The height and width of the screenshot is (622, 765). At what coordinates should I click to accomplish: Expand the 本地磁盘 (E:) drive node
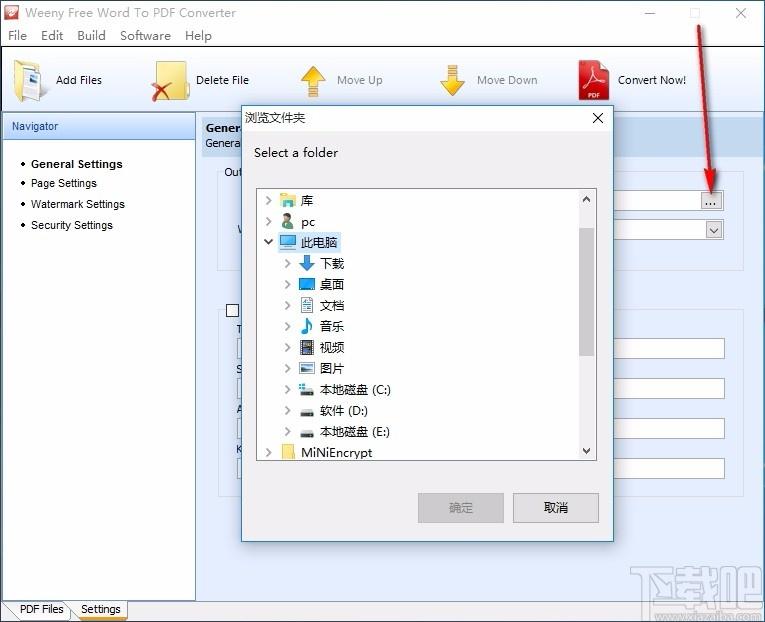coord(288,431)
